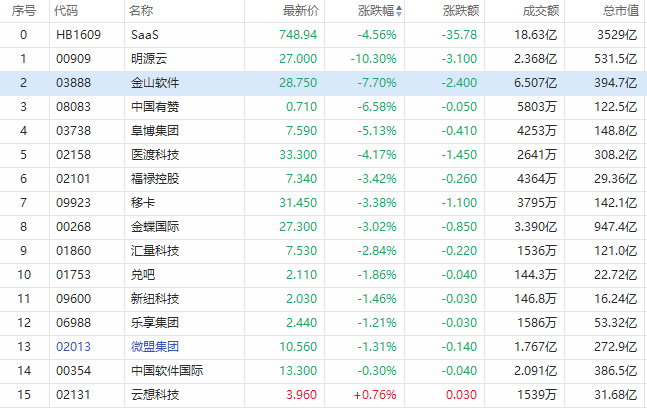Sort by 涨跌幅 arrow icon
This screenshot has height=410, width=647.
coord(399,11)
